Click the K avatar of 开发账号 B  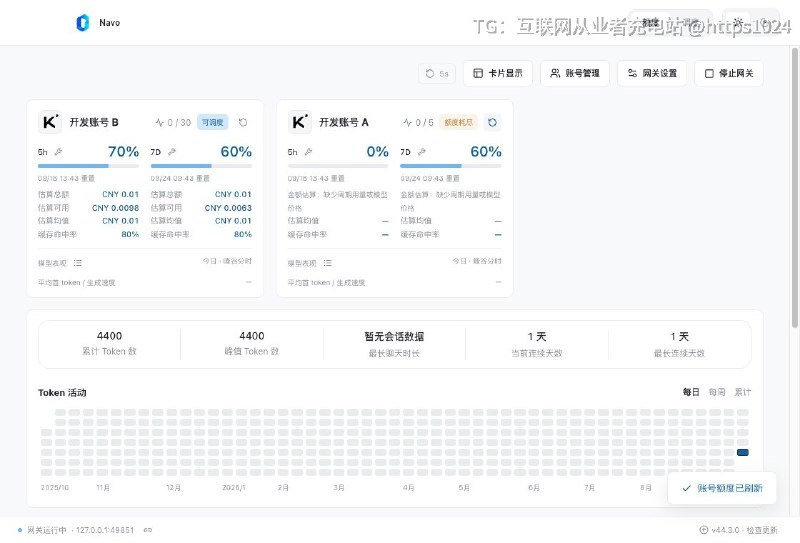[50, 122]
